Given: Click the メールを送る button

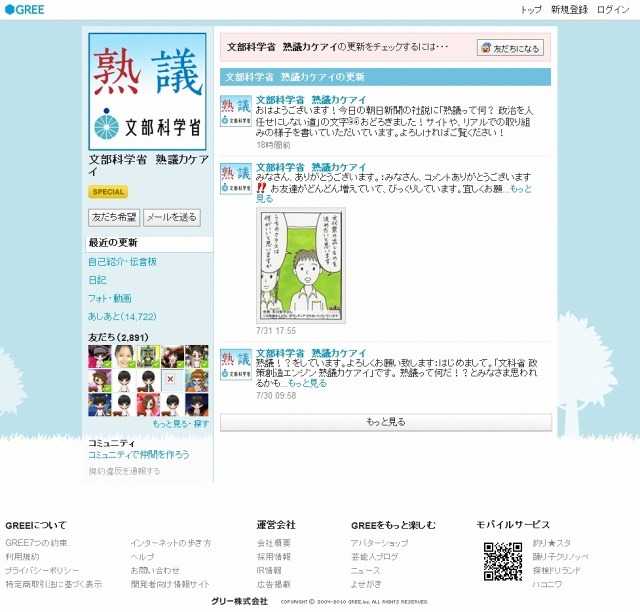Looking at the screenshot, I should [x=172, y=217].
